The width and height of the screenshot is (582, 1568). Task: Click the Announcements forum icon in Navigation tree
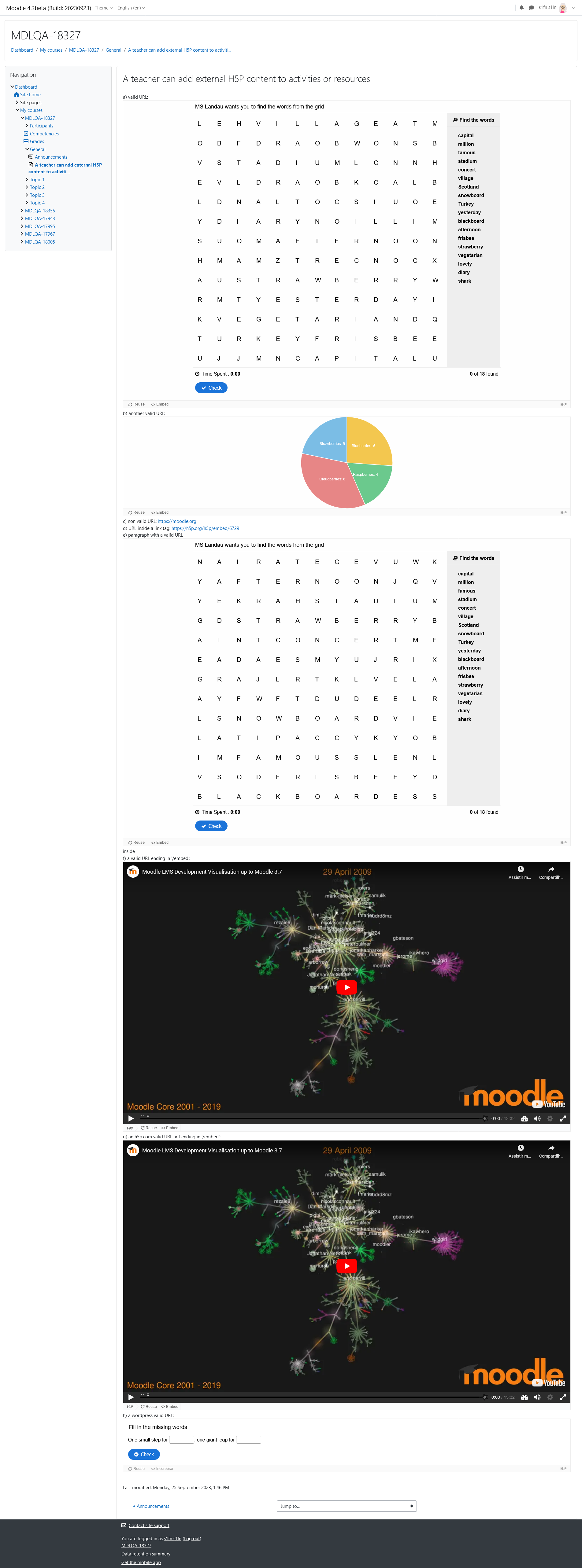coord(31,157)
